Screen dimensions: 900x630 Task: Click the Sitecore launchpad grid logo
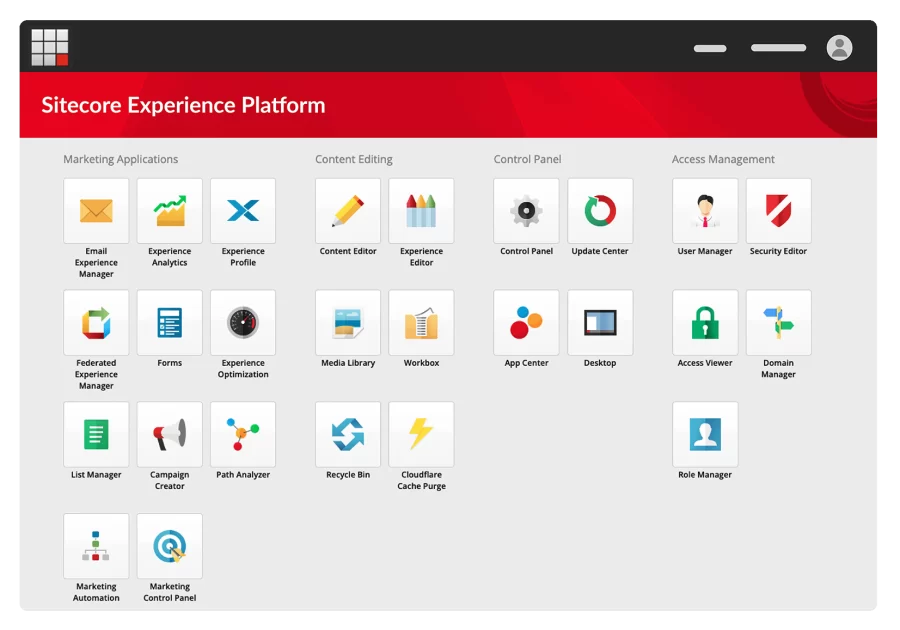50,47
